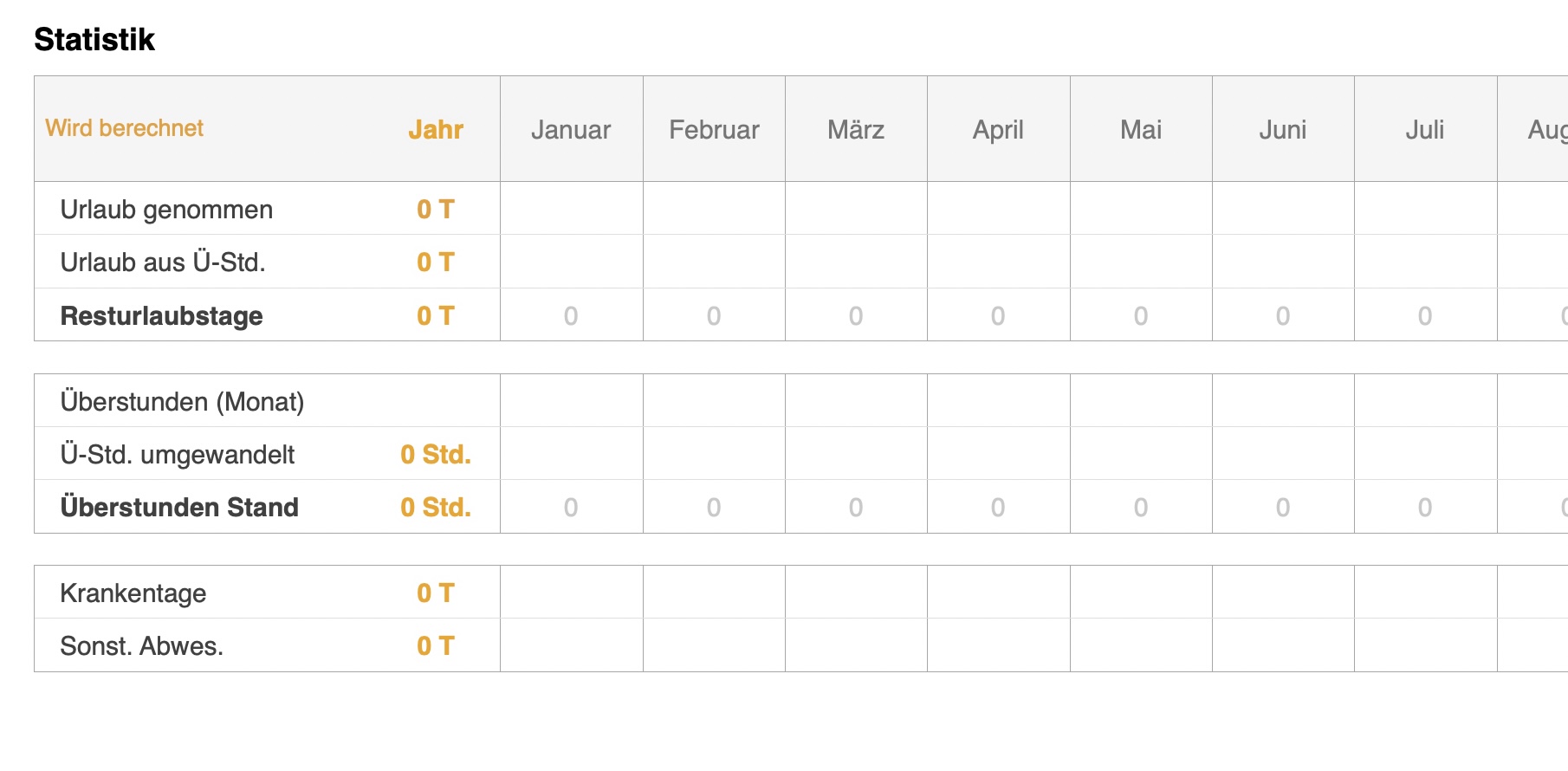Click the Januar column header

[x=571, y=130]
